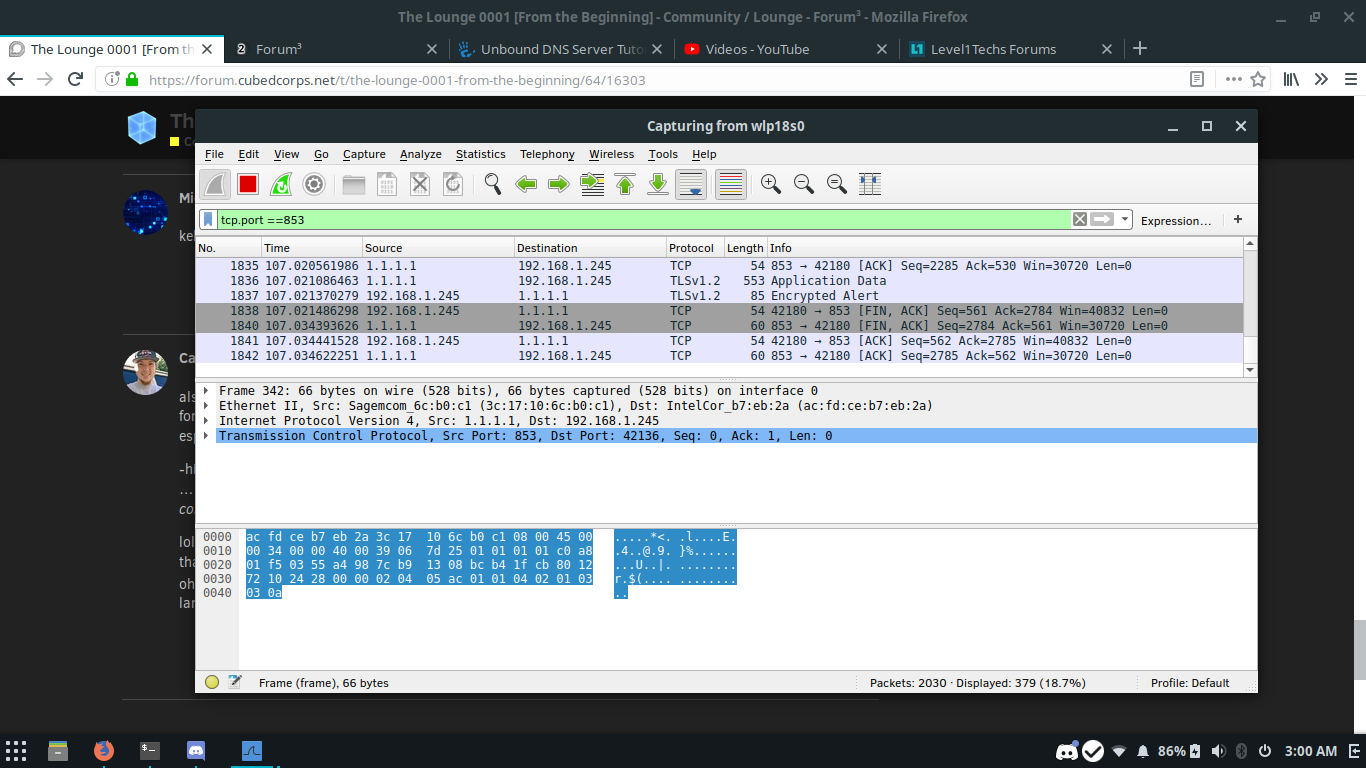Screen dimensions: 1366x768
Task: Click the display filter bookmark icon
Action: [208, 219]
